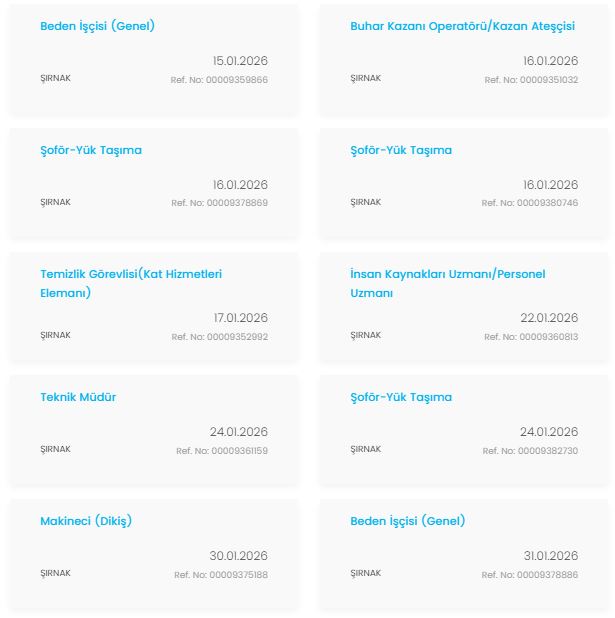Open Şoför-Yük Taşıma listing with ref 00009378869
The width and height of the screenshot is (615, 618).
click(91, 150)
